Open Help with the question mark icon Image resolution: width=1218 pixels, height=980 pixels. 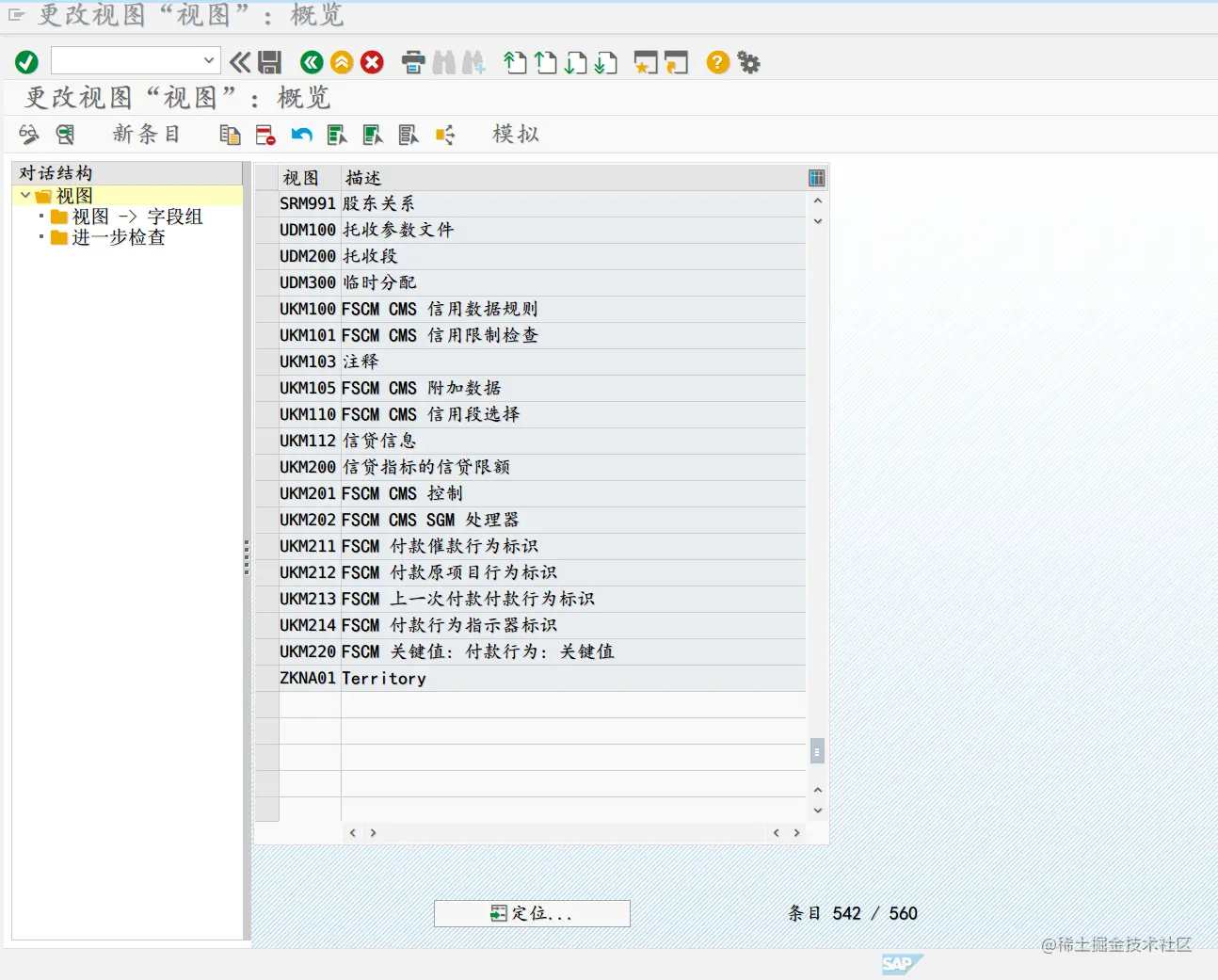pyautogui.click(x=717, y=62)
